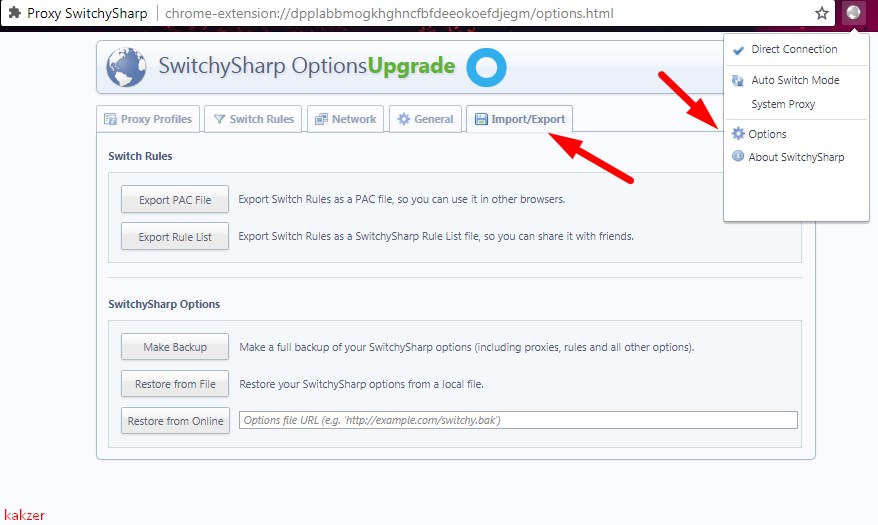The width and height of the screenshot is (878, 525).
Task: Click the Export PAC File button
Action: pyautogui.click(x=175, y=199)
